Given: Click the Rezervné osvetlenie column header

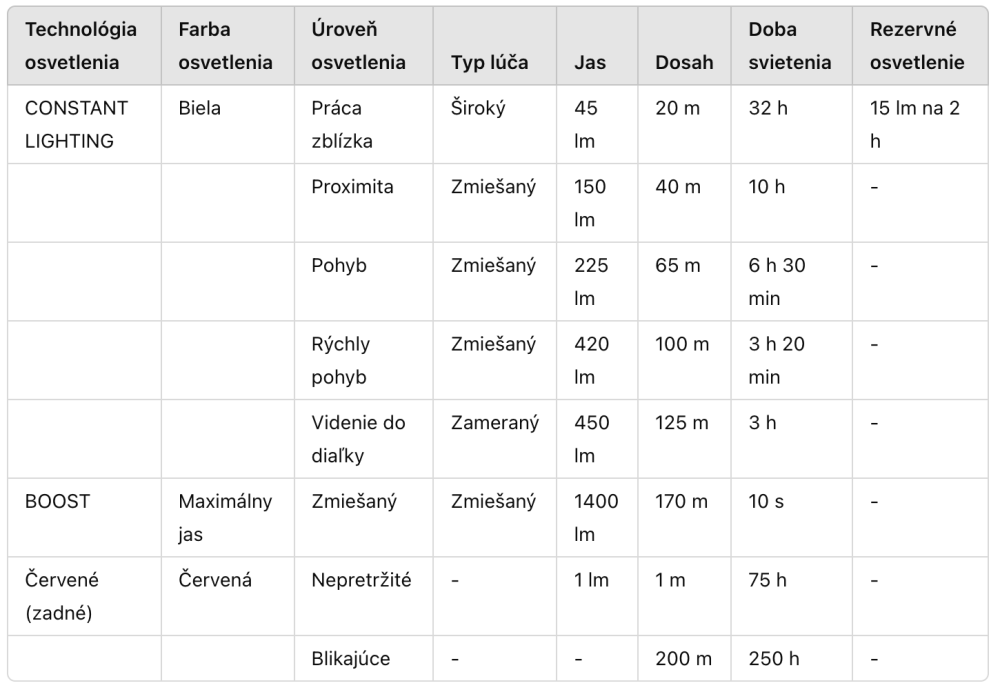Looking at the screenshot, I should point(920,46).
